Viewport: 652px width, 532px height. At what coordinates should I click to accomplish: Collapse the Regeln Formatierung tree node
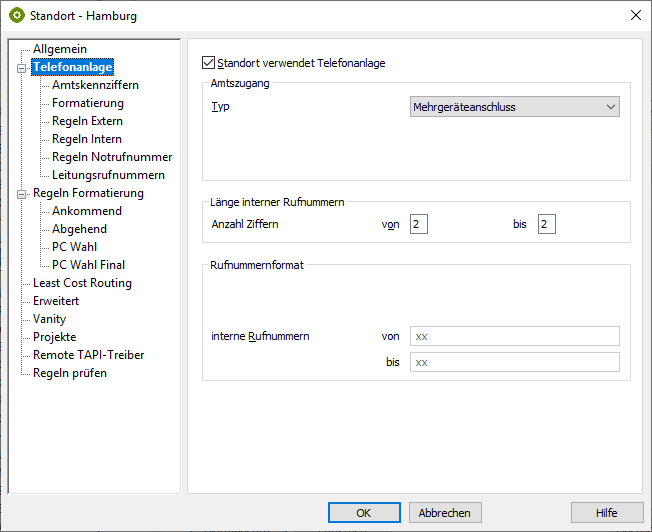click(x=21, y=194)
